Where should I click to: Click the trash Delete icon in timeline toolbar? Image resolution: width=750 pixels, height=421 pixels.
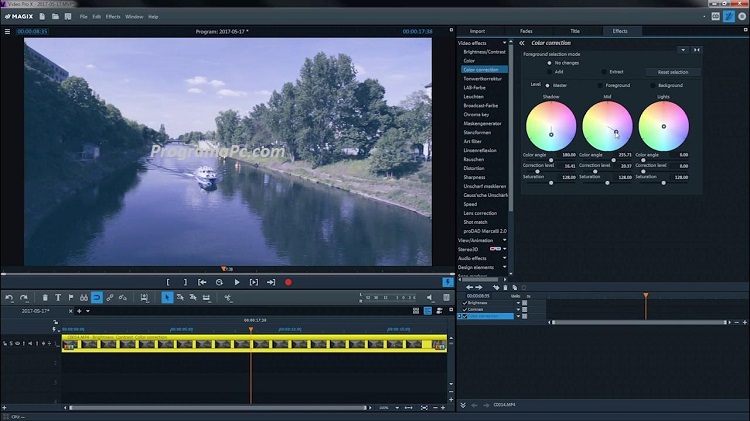click(x=44, y=297)
